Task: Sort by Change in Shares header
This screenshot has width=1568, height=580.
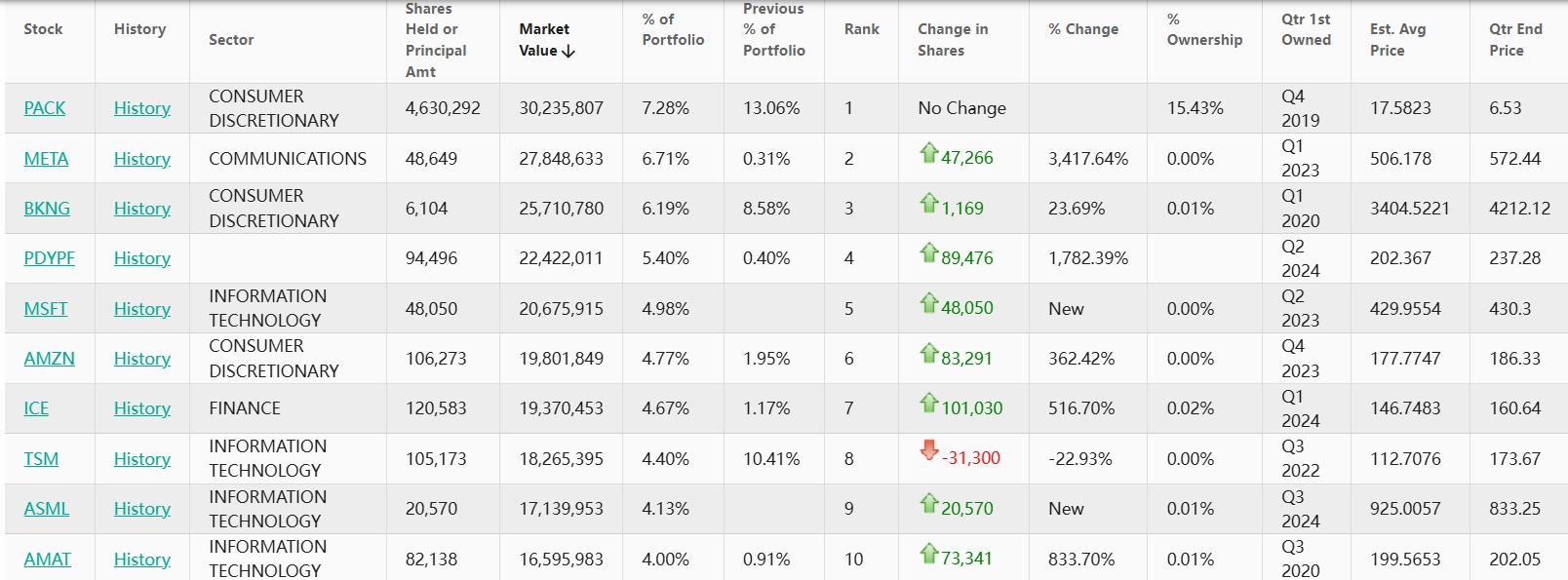Action: [x=952, y=40]
